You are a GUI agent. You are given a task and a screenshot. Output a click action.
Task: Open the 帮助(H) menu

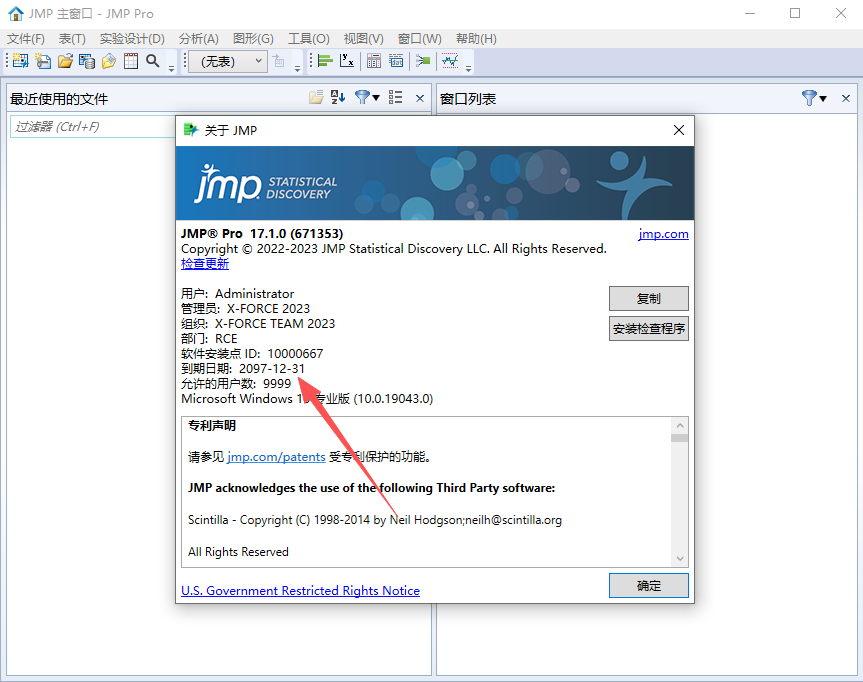[476, 39]
